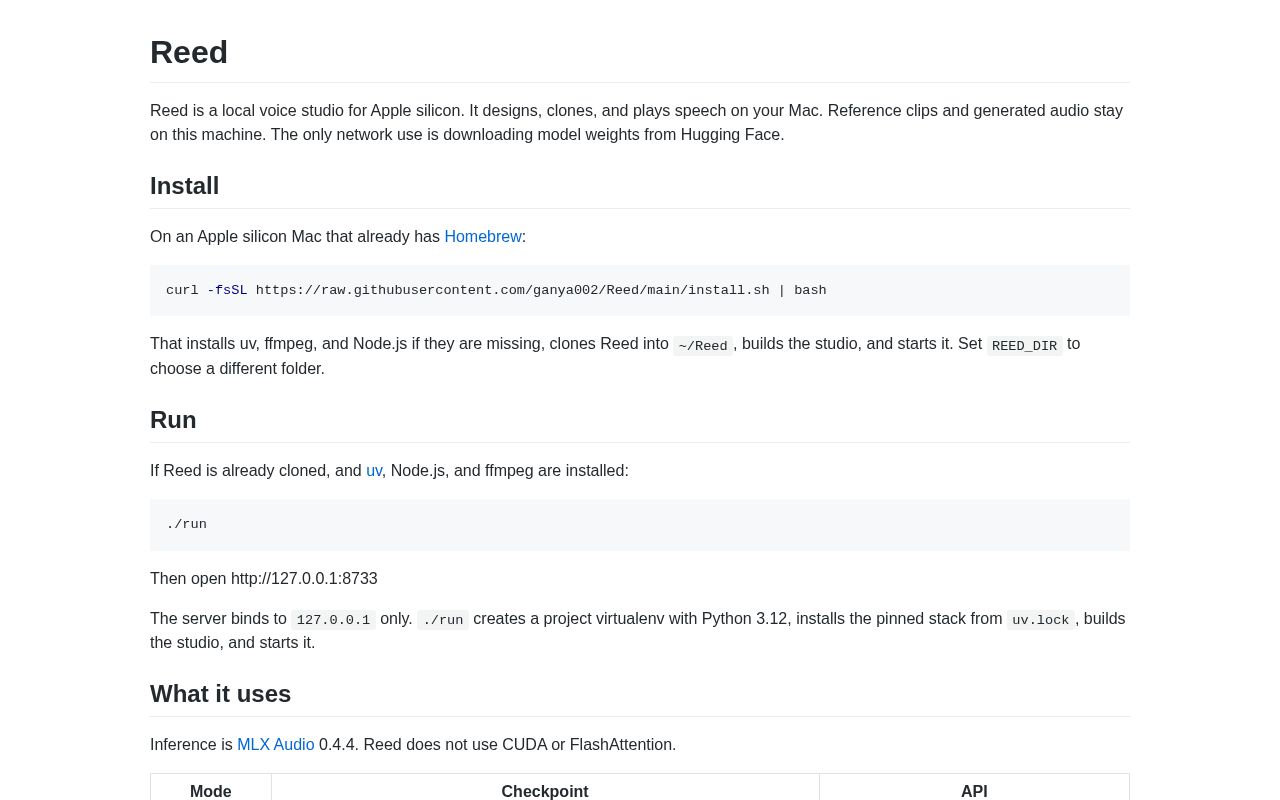The width and height of the screenshot is (1280, 800).
Task: Click the curl install command code block
Action: [x=640, y=291]
